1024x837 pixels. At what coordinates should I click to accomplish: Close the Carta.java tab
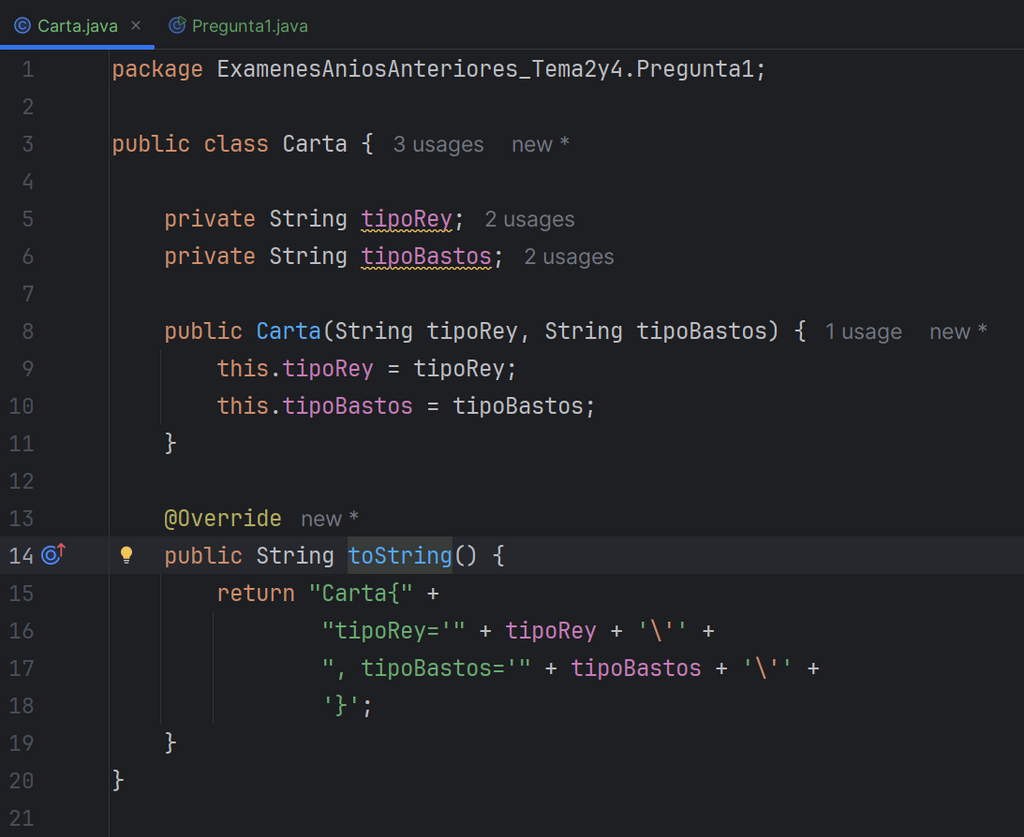[x=136, y=26]
